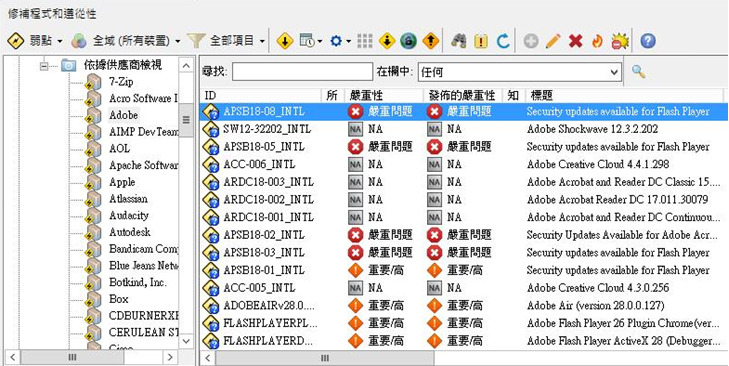Select the Apple vendor in tree
This screenshot has height=366, width=729.
coord(122,182)
